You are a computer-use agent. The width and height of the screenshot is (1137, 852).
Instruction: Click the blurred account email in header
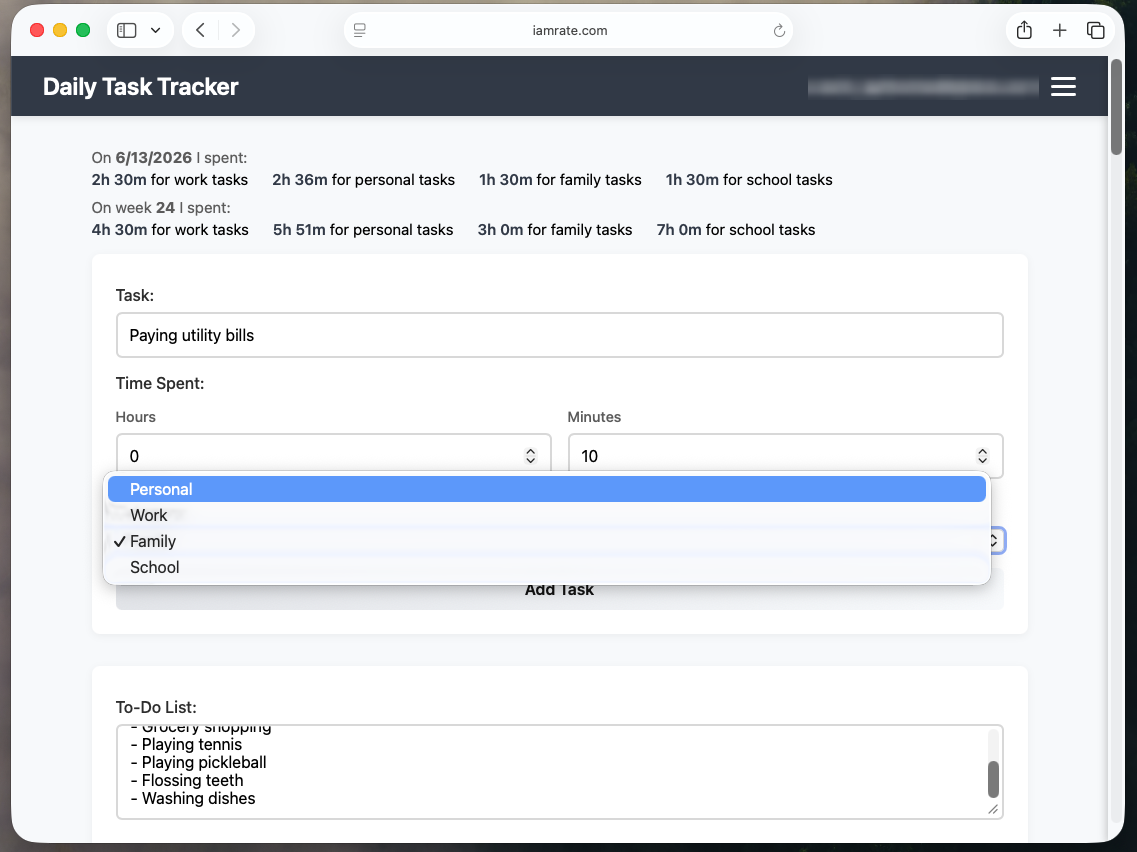point(923,87)
